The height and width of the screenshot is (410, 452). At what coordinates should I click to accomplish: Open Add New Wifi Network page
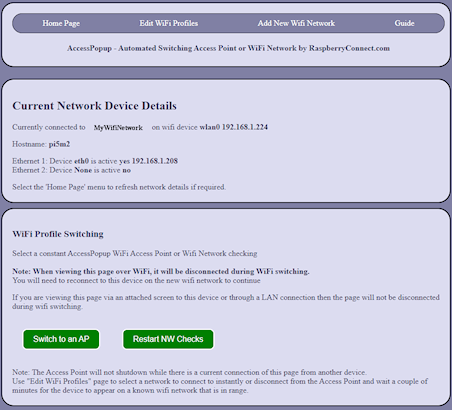click(296, 23)
